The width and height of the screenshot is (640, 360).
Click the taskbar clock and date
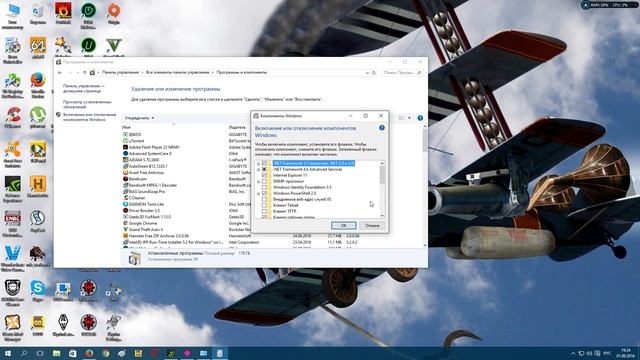tap(625, 353)
